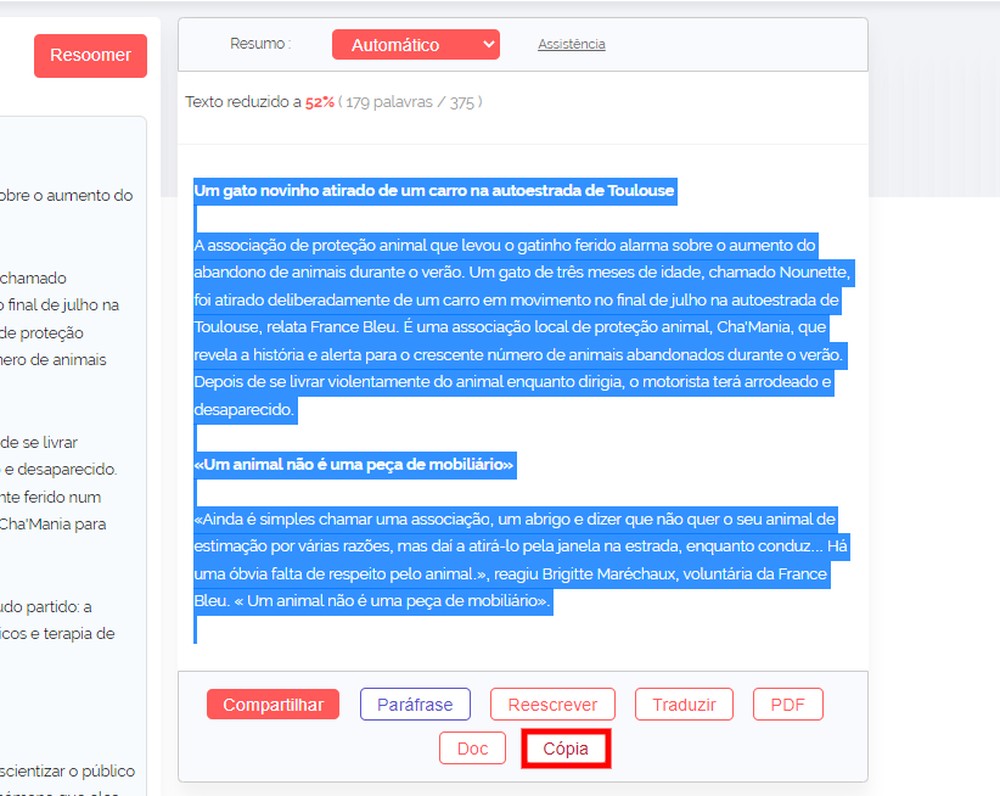This screenshot has width=1000, height=796.
Task: Click Reescrever to rewrite the text
Action: 552,704
